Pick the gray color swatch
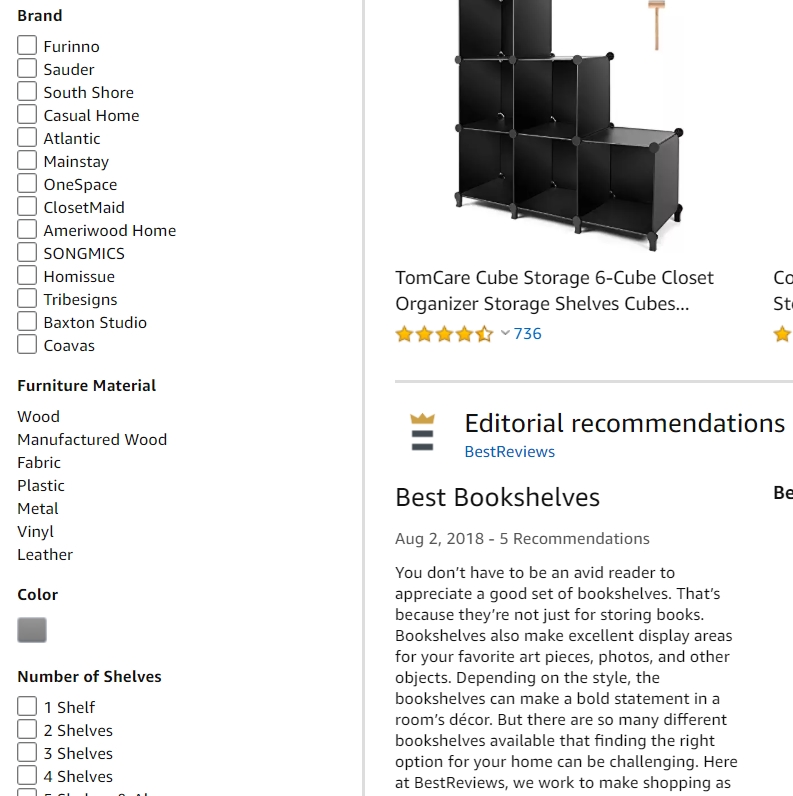Image resolution: width=793 pixels, height=796 pixels. (32, 630)
